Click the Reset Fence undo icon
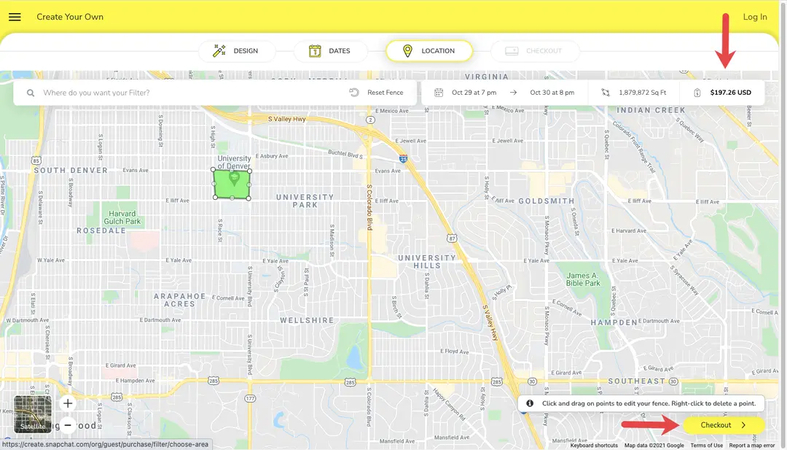 pyautogui.click(x=354, y=92)
